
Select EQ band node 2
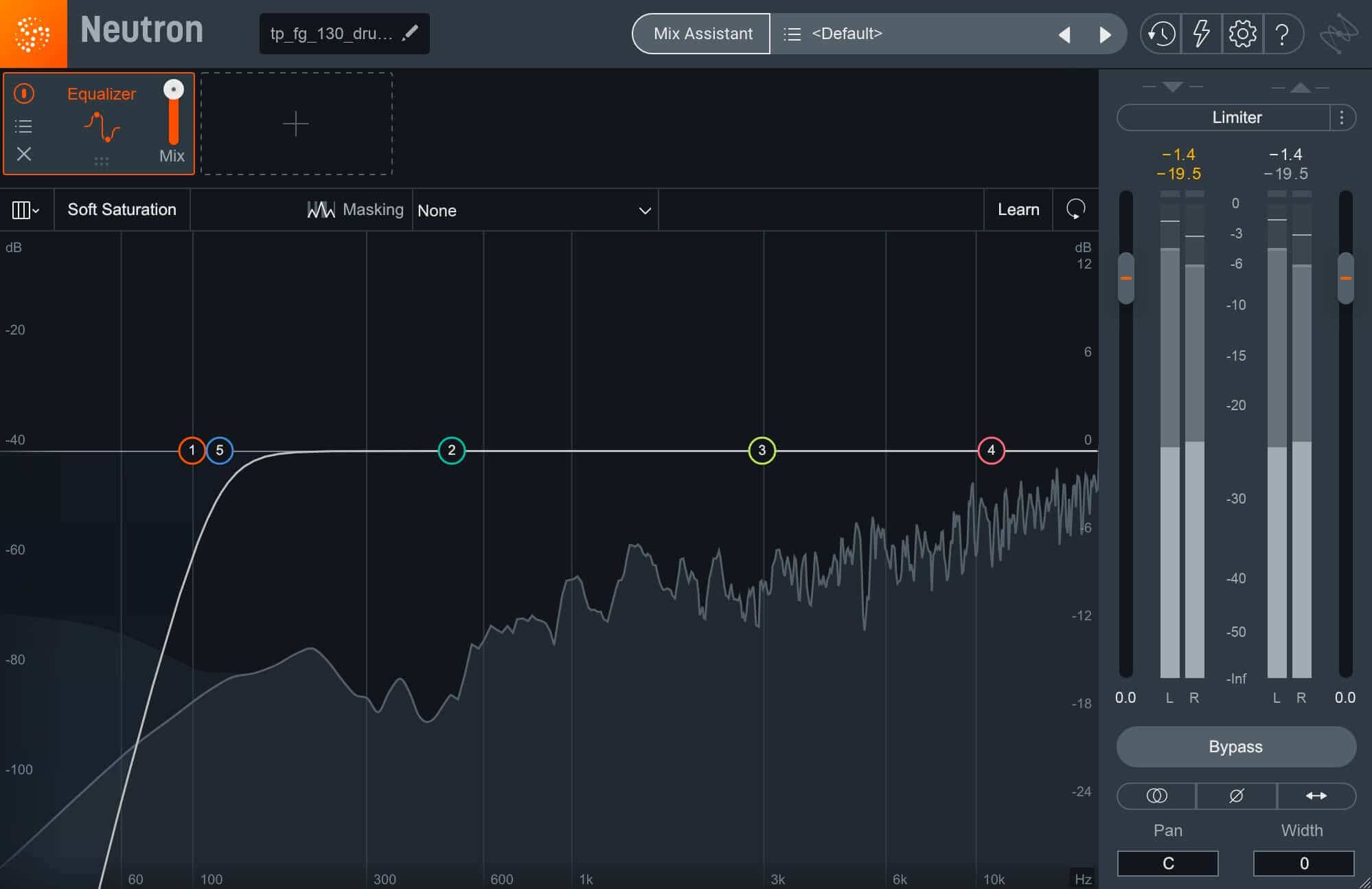tap(452, 451)
